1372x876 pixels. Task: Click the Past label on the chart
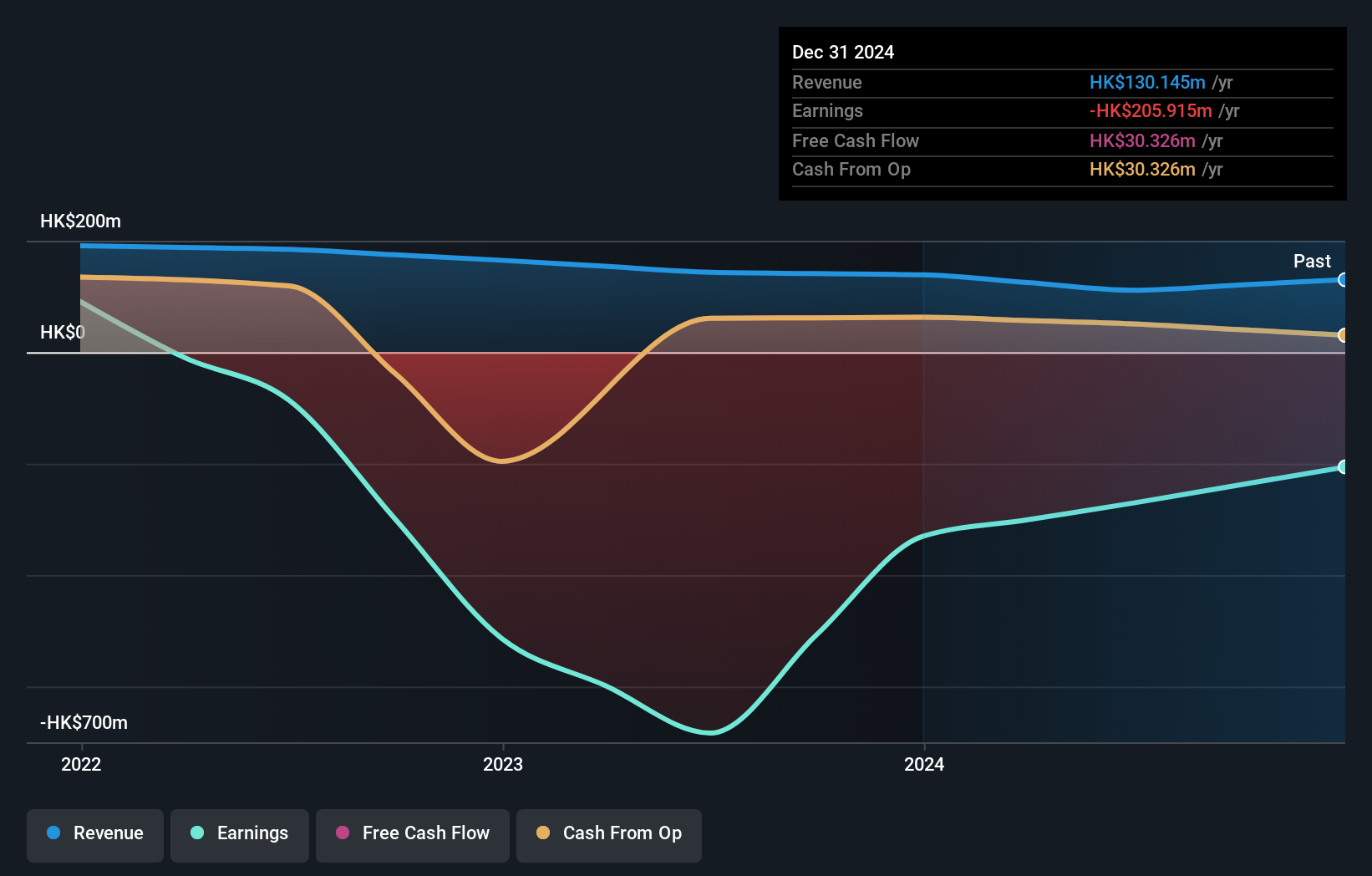[x=1312, y=261]
